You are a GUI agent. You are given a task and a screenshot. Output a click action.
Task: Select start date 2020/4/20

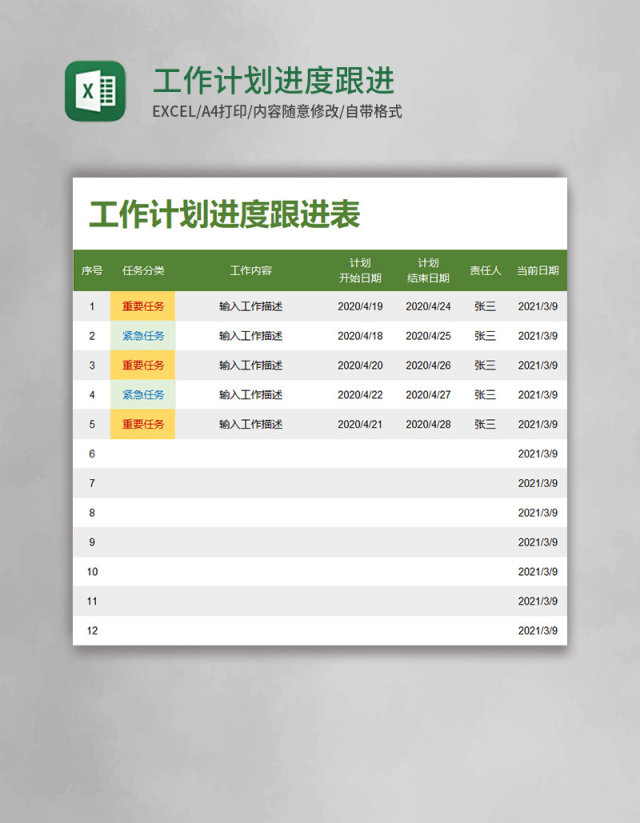point(360,365)
